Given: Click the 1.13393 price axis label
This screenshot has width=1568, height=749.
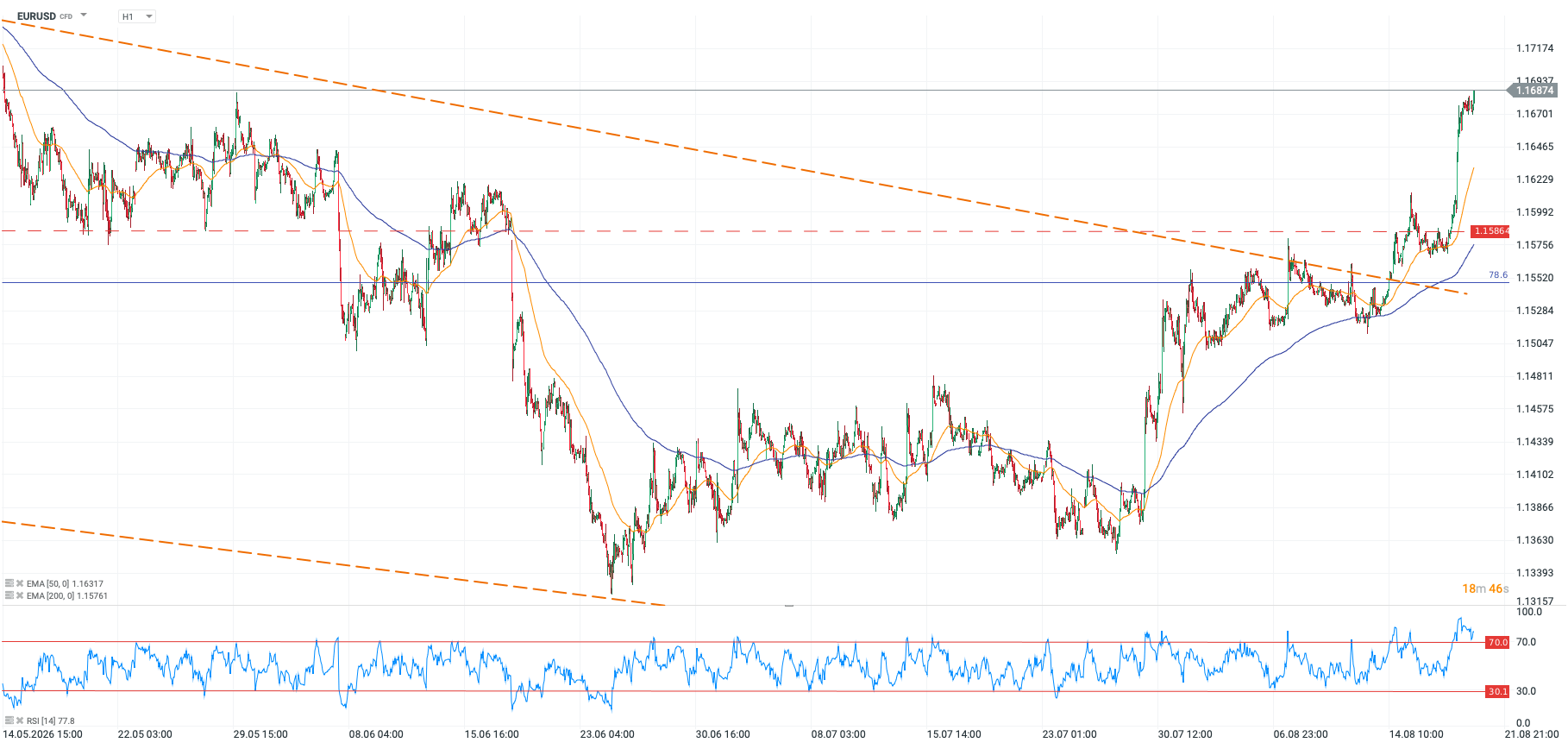Looking at the screenshot, I should [1535, 573].
